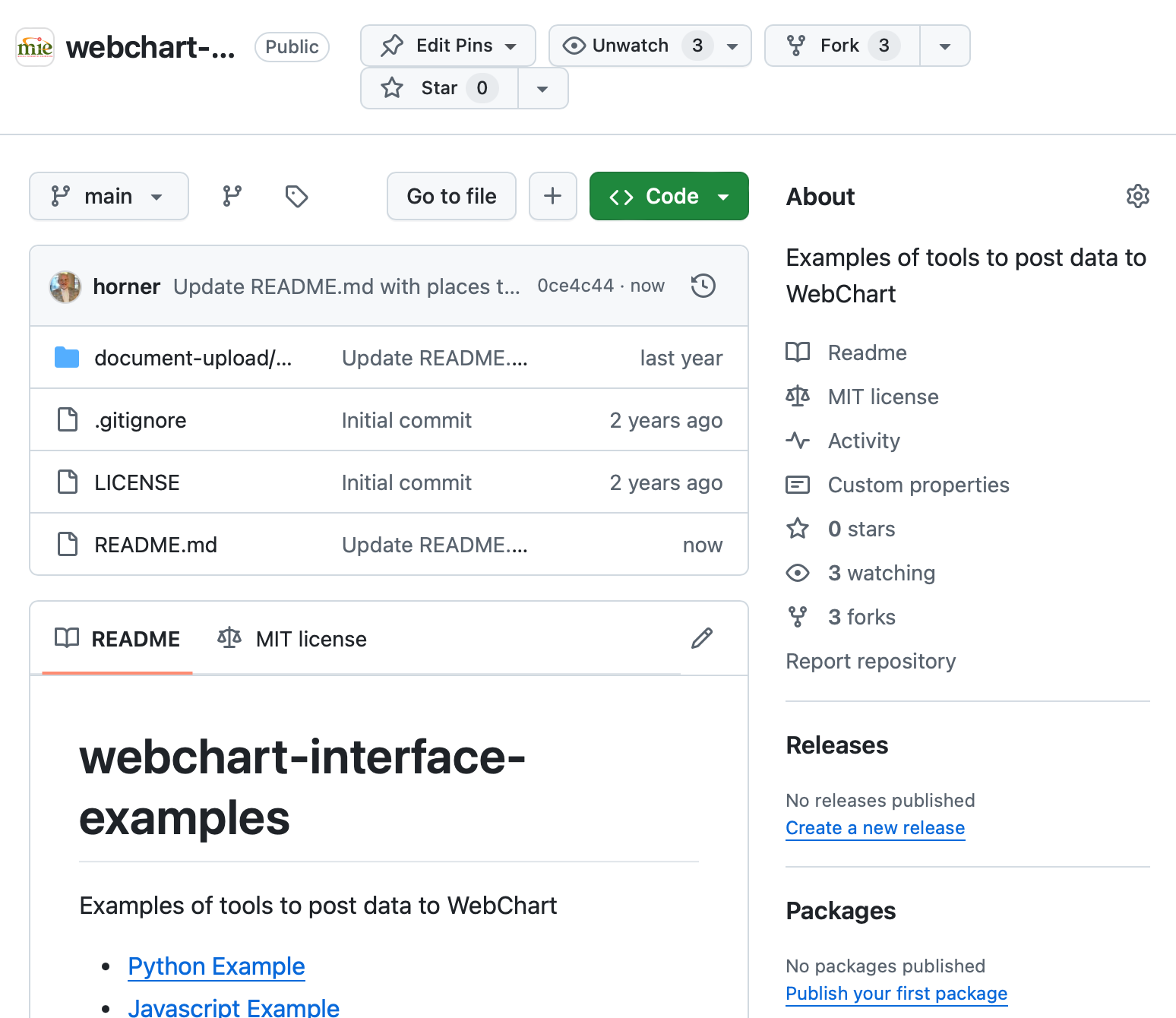Screen dimensions: 1176x1018
Task: Open the Python Example link
Action: click(x=217, y=966)
